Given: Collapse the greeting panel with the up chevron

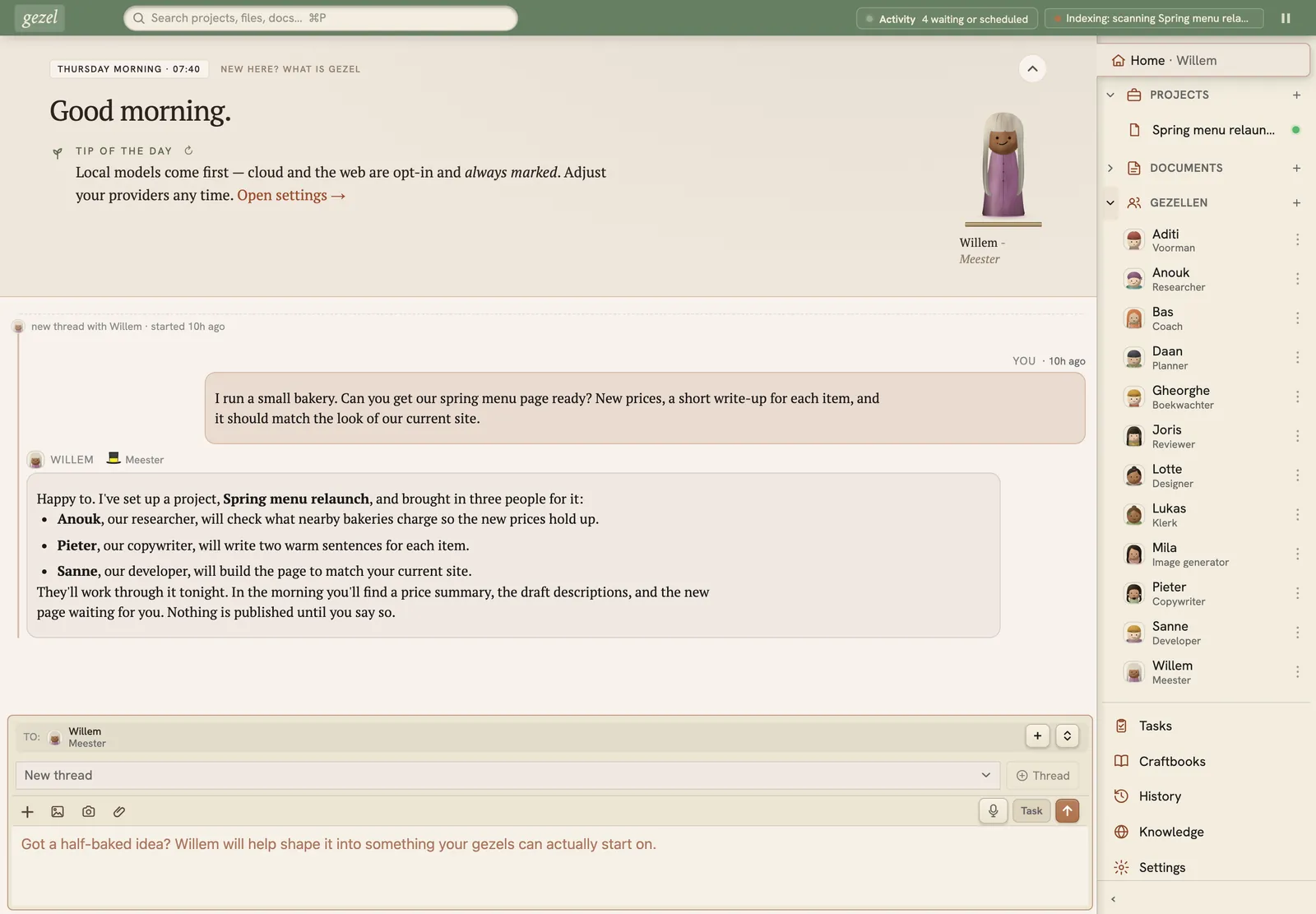Looking at the screenshot, I should tap(1032, 68).
